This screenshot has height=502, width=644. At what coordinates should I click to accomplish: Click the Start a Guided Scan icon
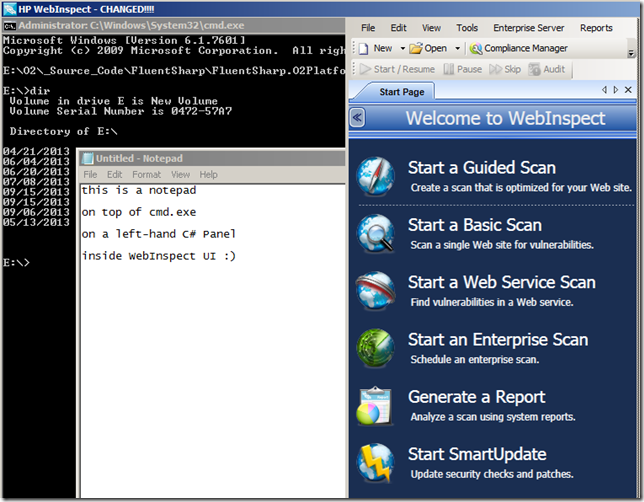coord(377,176)
